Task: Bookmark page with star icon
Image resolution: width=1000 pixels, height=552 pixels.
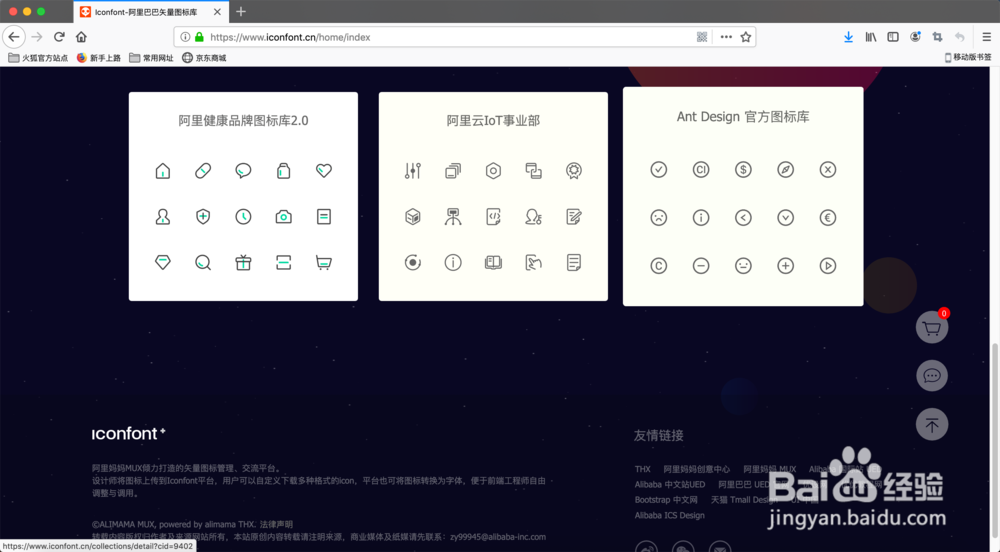Action: click(746, 37)
